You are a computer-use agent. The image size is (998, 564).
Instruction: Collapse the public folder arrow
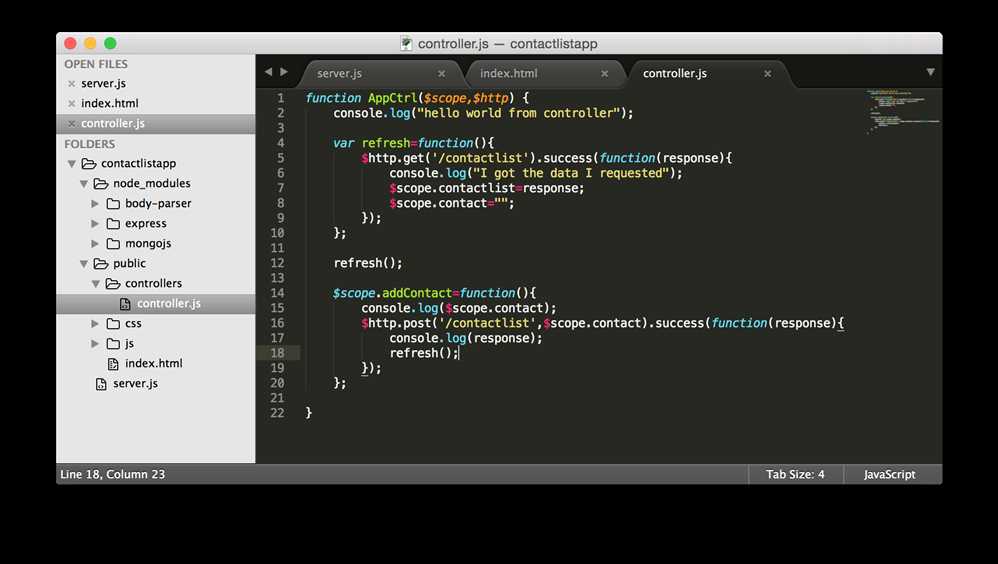click(83, 264)
